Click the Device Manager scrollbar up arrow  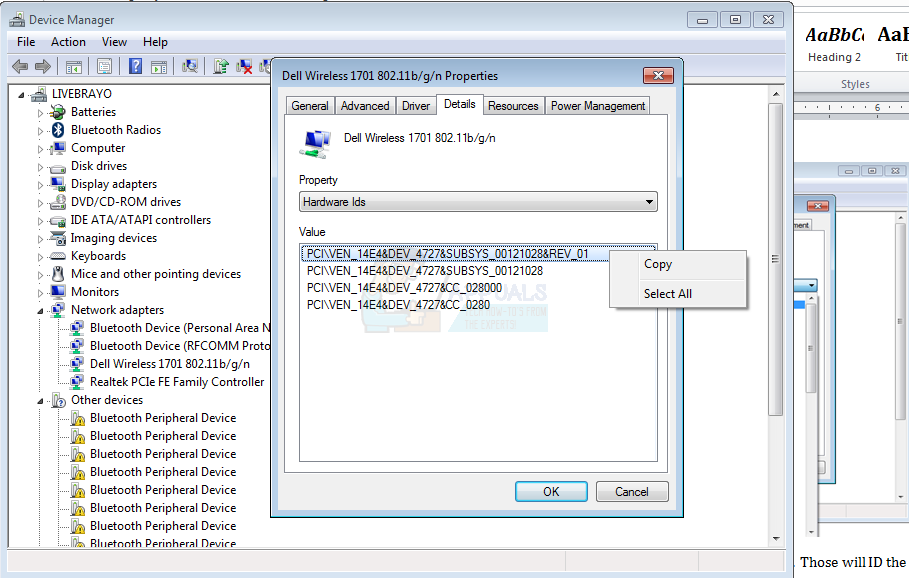click(776, 94)
